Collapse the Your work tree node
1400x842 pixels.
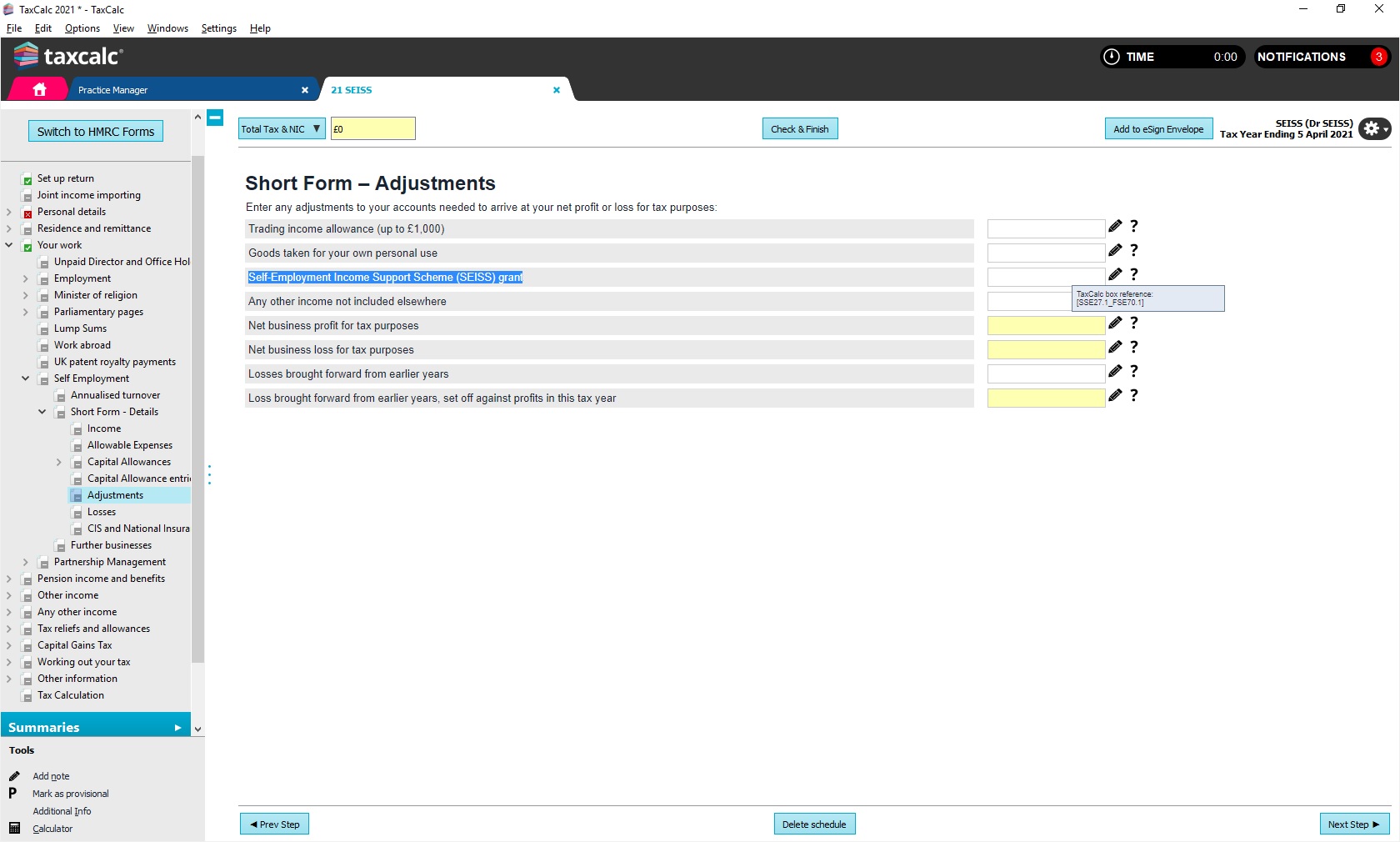9,245
